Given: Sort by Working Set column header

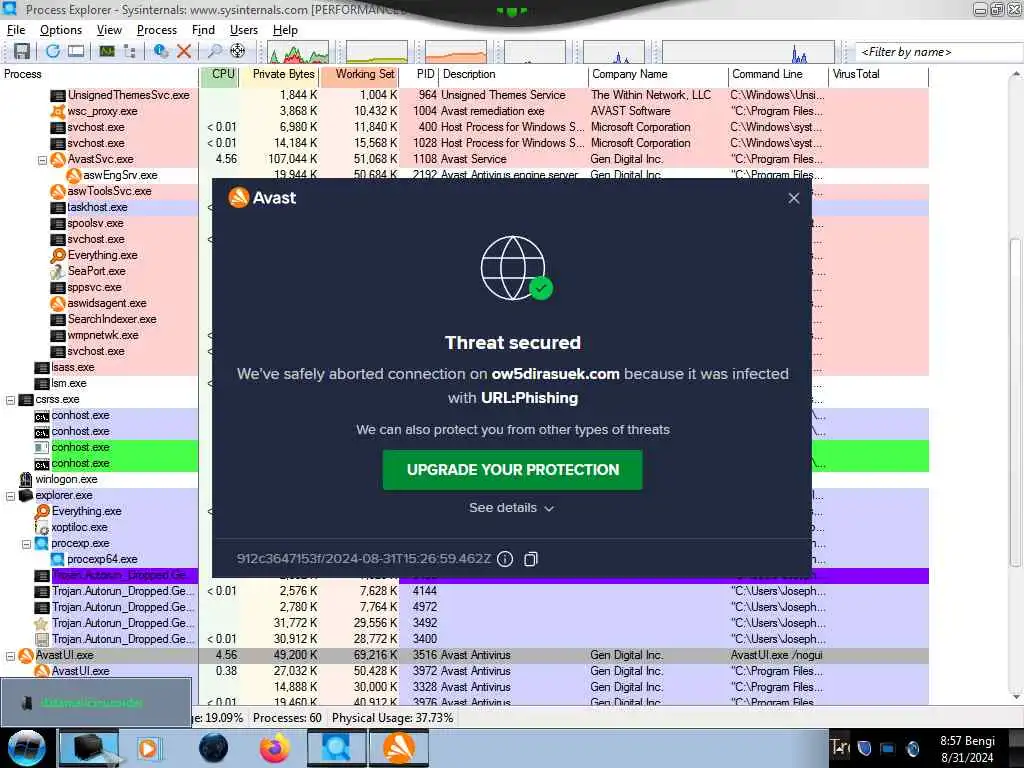Looking at the screenshot, I should 359,74.
